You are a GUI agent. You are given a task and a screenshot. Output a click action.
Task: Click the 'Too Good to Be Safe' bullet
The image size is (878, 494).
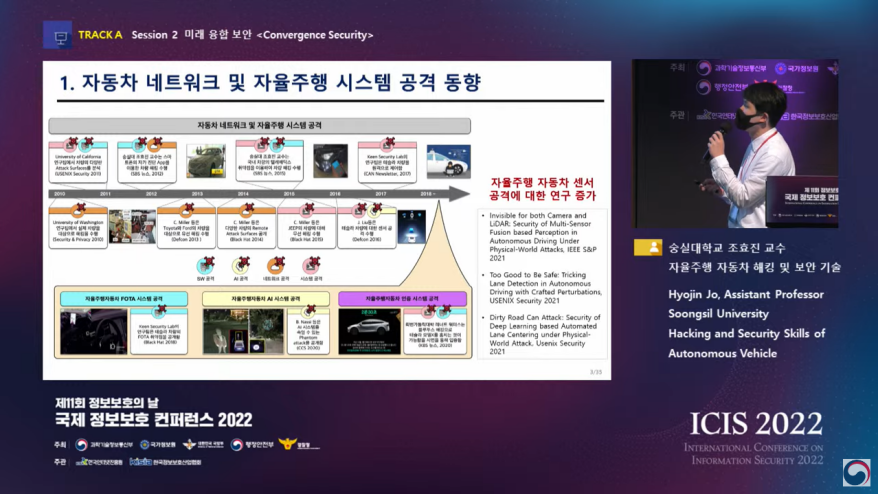pyautogui.click(x=543, y=287)
